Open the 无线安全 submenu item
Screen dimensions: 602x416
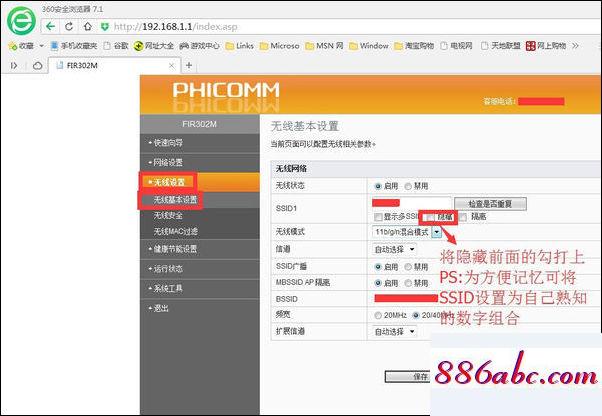click(168, 216)
